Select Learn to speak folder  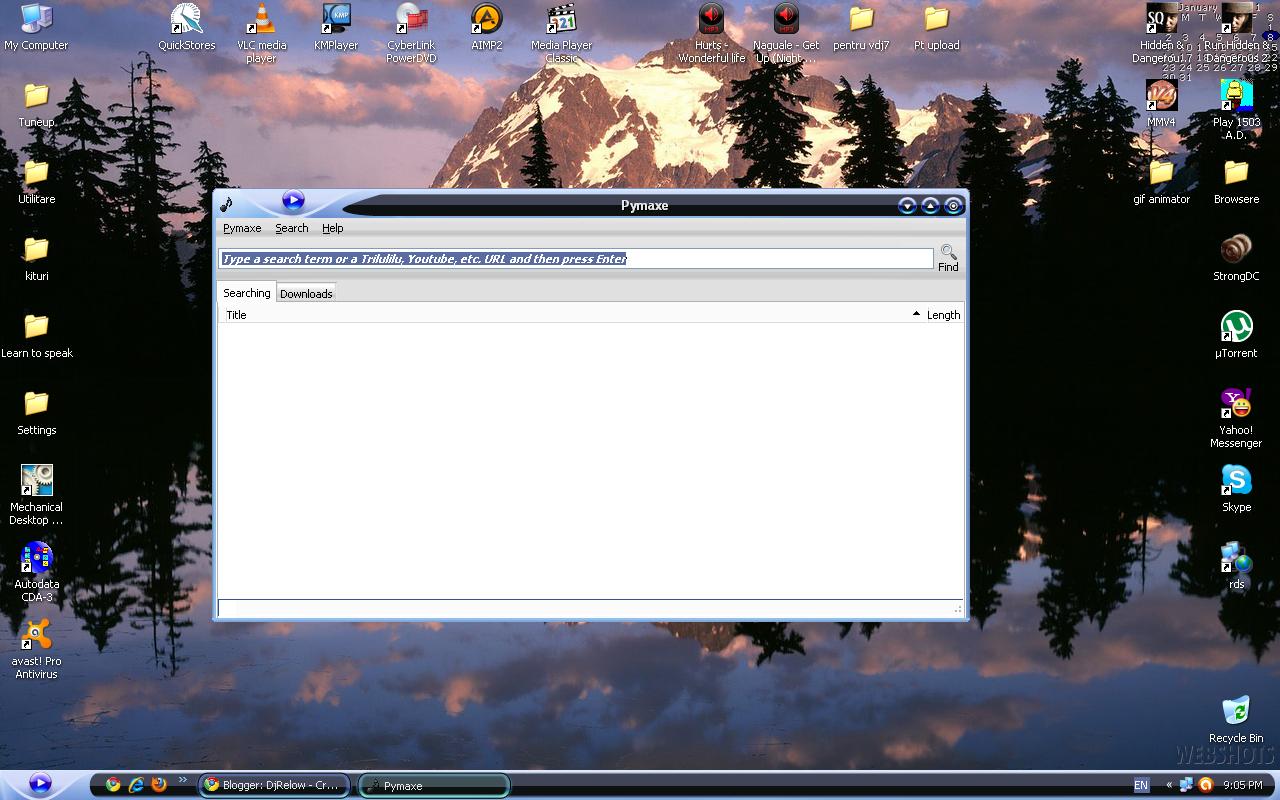pos(36,335)
